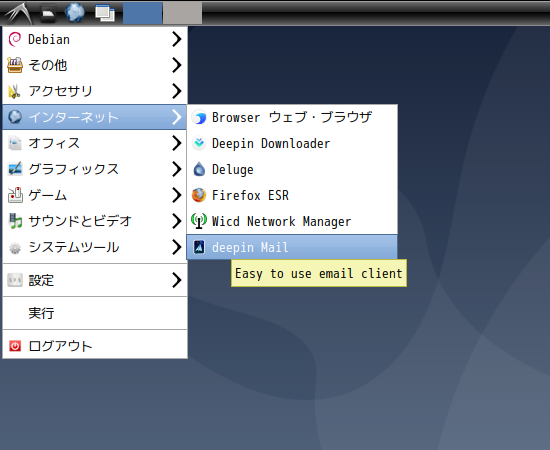This screenshot has width=550, height=450.
Task: Click the show desktop windows icon
Action: (105, 13)
